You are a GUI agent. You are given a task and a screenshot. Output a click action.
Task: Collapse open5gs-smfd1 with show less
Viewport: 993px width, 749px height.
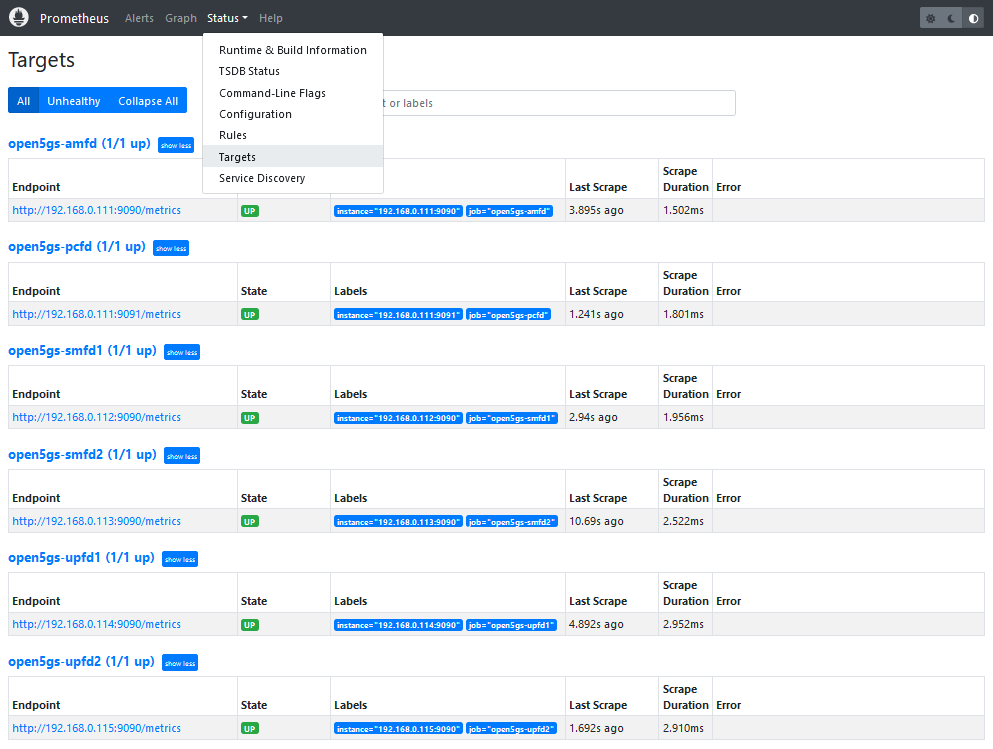tap(182, 353)
